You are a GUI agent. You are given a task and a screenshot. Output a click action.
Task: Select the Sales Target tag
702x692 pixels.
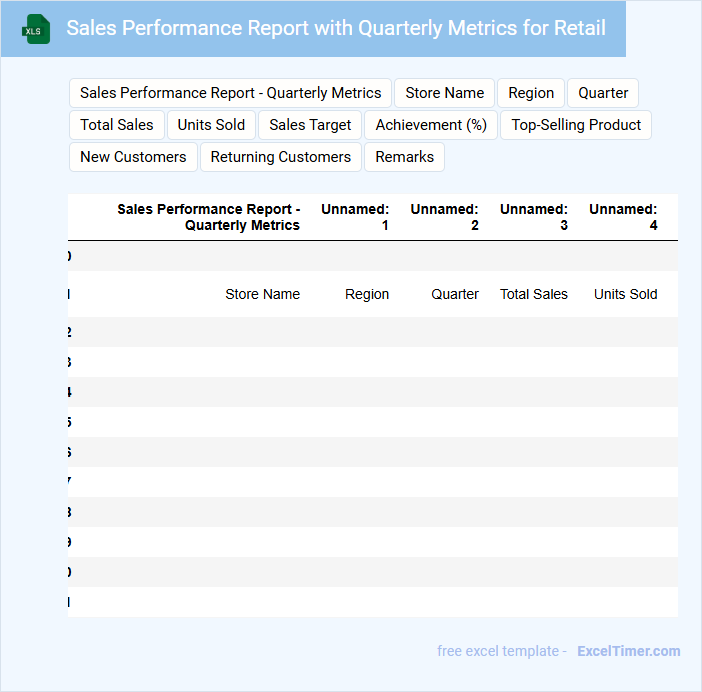[310, 125]
